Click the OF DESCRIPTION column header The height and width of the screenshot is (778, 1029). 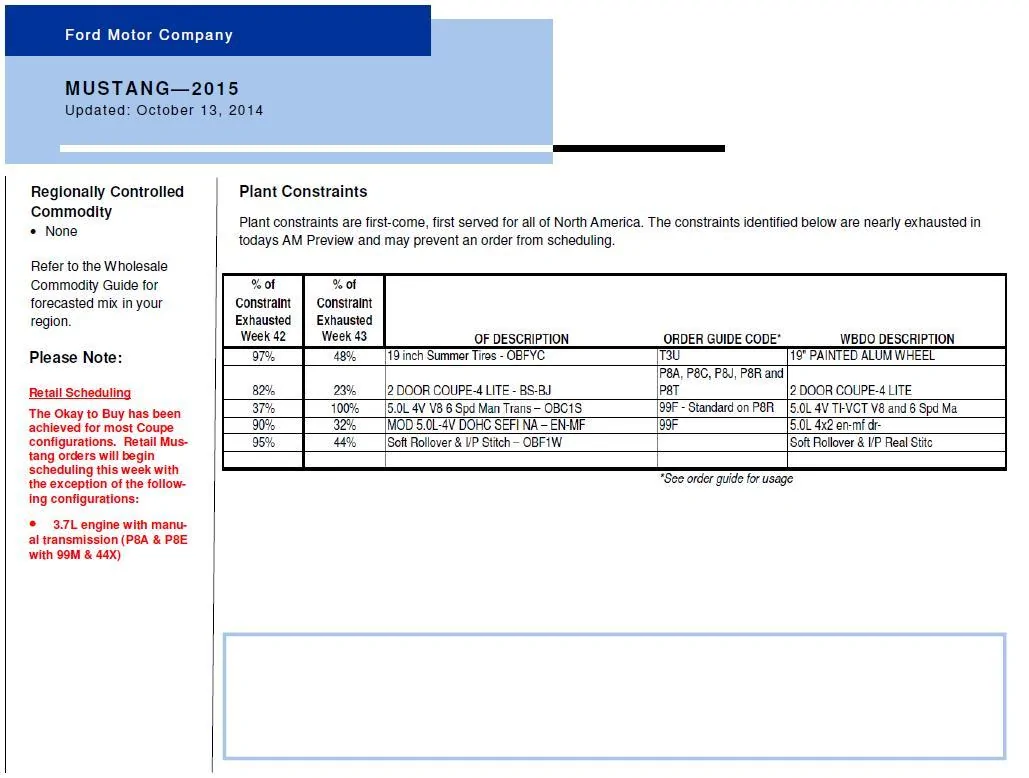(522, 338)
